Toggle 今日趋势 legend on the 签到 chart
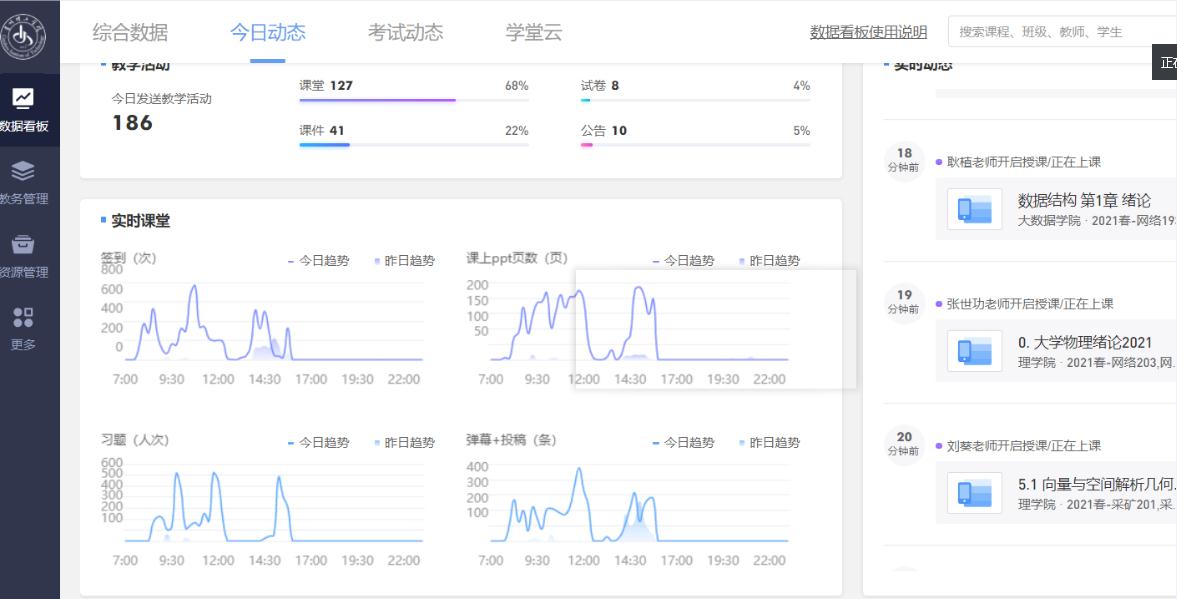The width and height of the screenshot is (1177, 599). coord(319,261)
